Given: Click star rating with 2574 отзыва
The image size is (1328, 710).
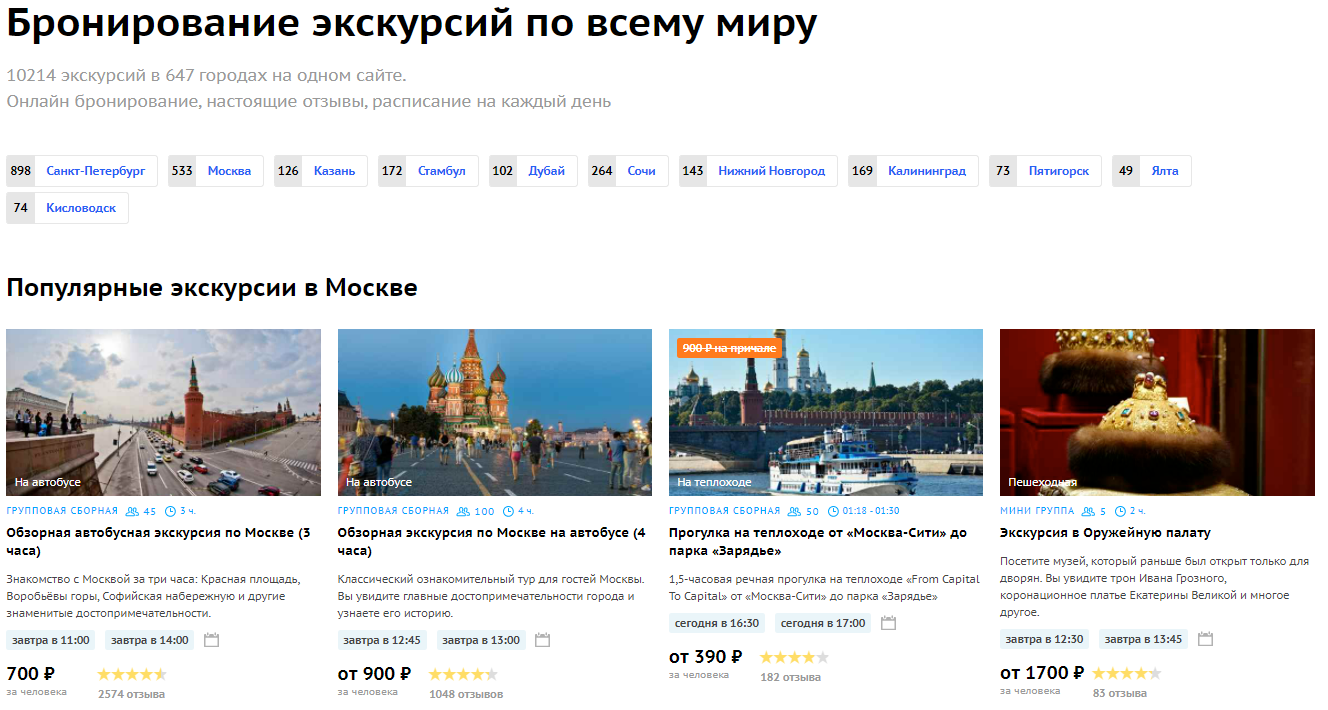Looking at the screenshot, I should (x=132, y=674).
